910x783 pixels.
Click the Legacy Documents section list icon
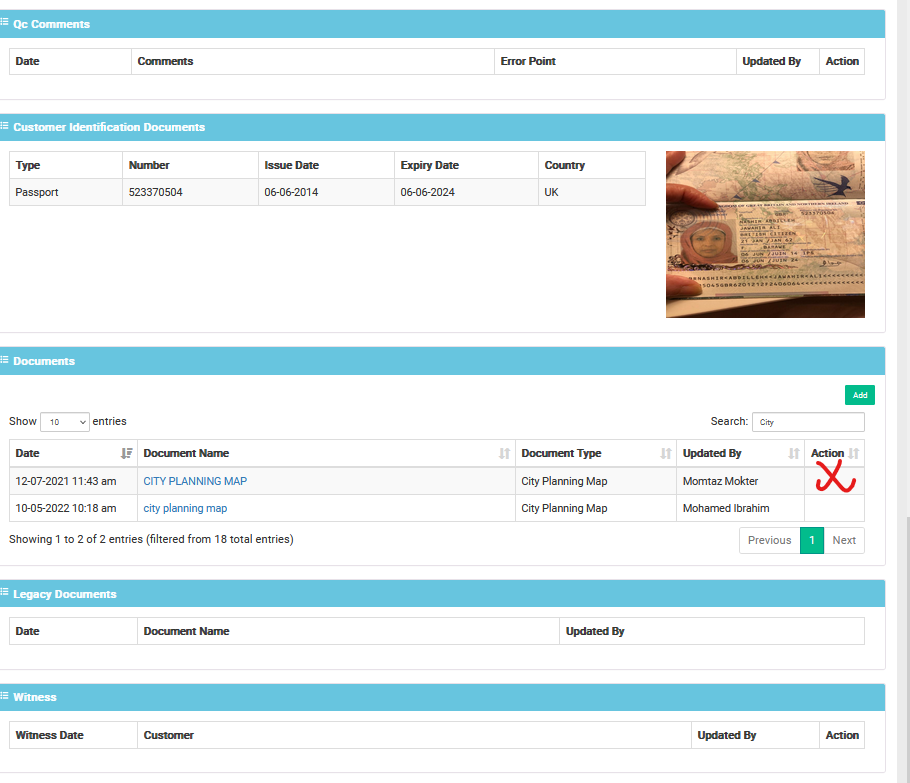coord(4,592)
